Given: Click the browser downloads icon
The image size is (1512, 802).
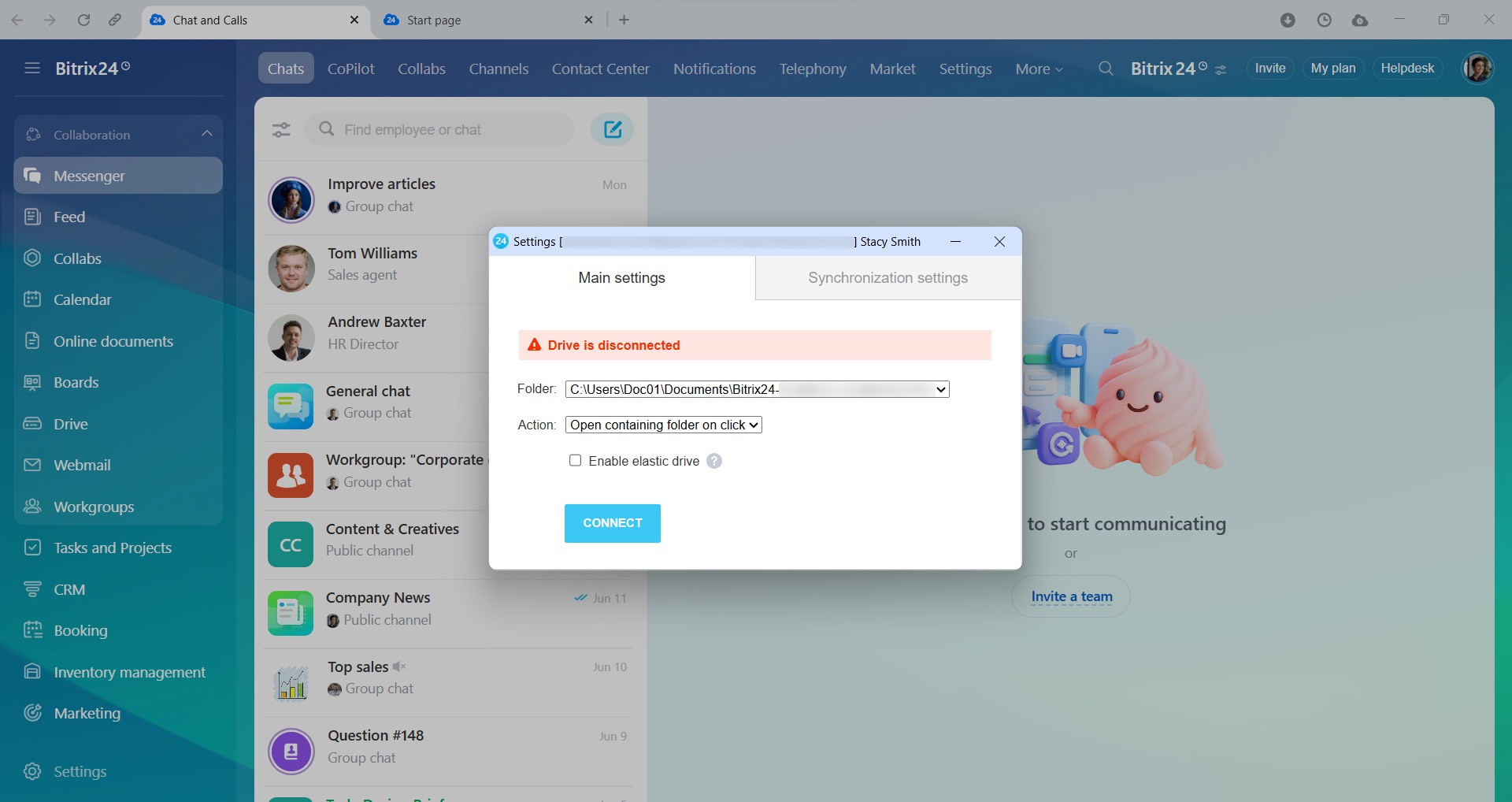Looking at the screenshot, I should [1288, 20].
